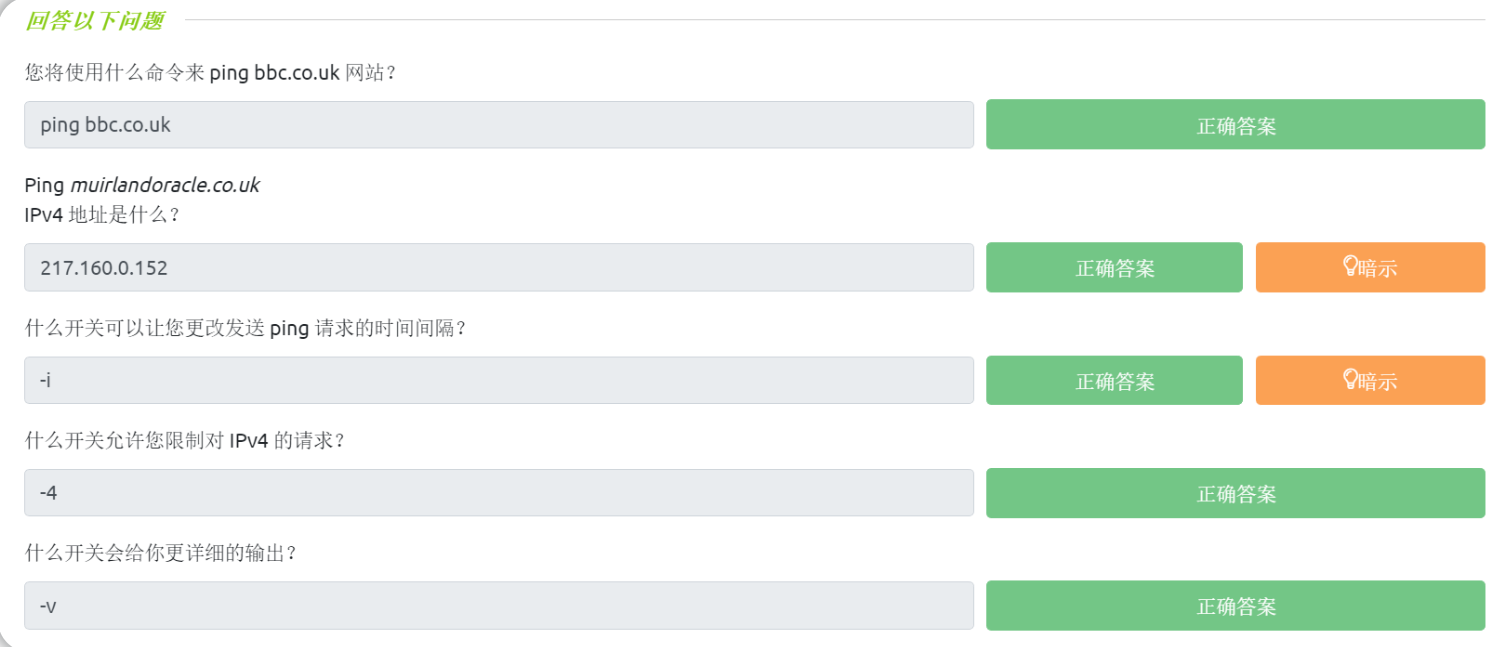Select the answer field showing -i
The height and width of the screenshot is (647, 1498).
[x=499, y=380]
